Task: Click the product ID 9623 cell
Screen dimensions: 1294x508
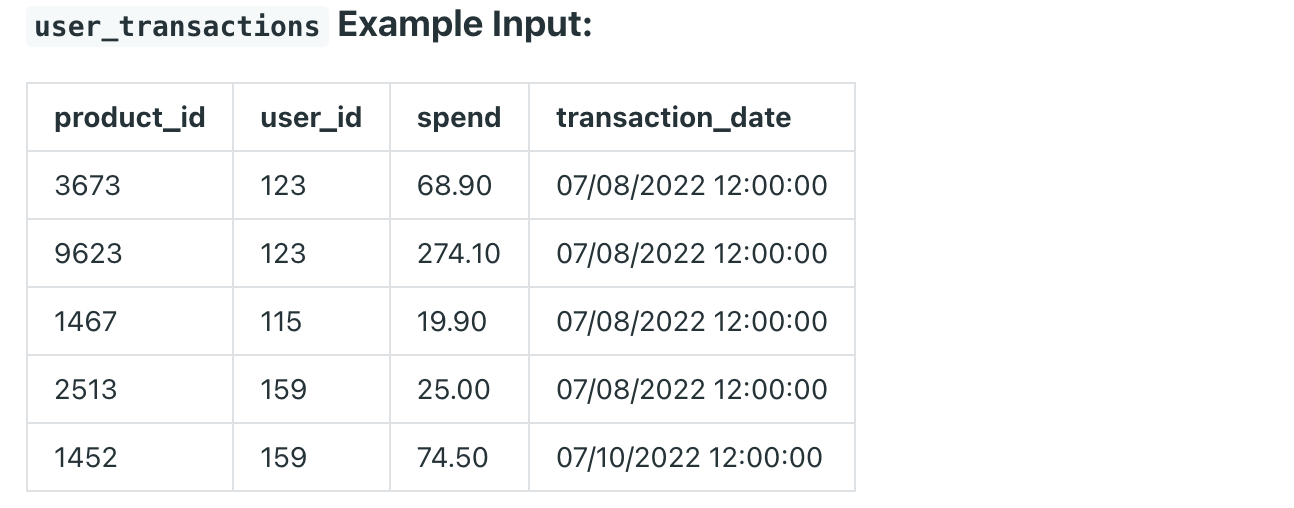Action: point(88,254)
